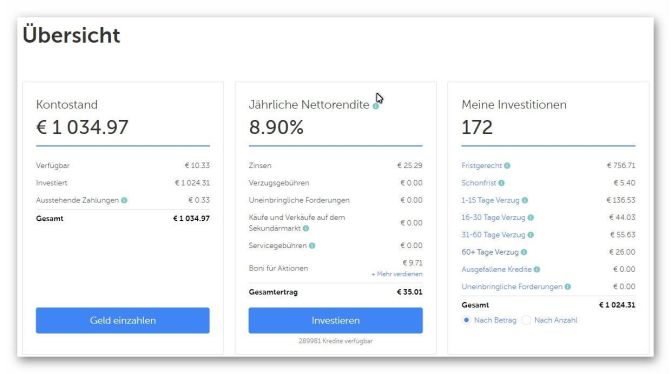This screenshot has height=374, width=671.
Task: Show info for 60+ Tage Verzug
Action: 524,252
